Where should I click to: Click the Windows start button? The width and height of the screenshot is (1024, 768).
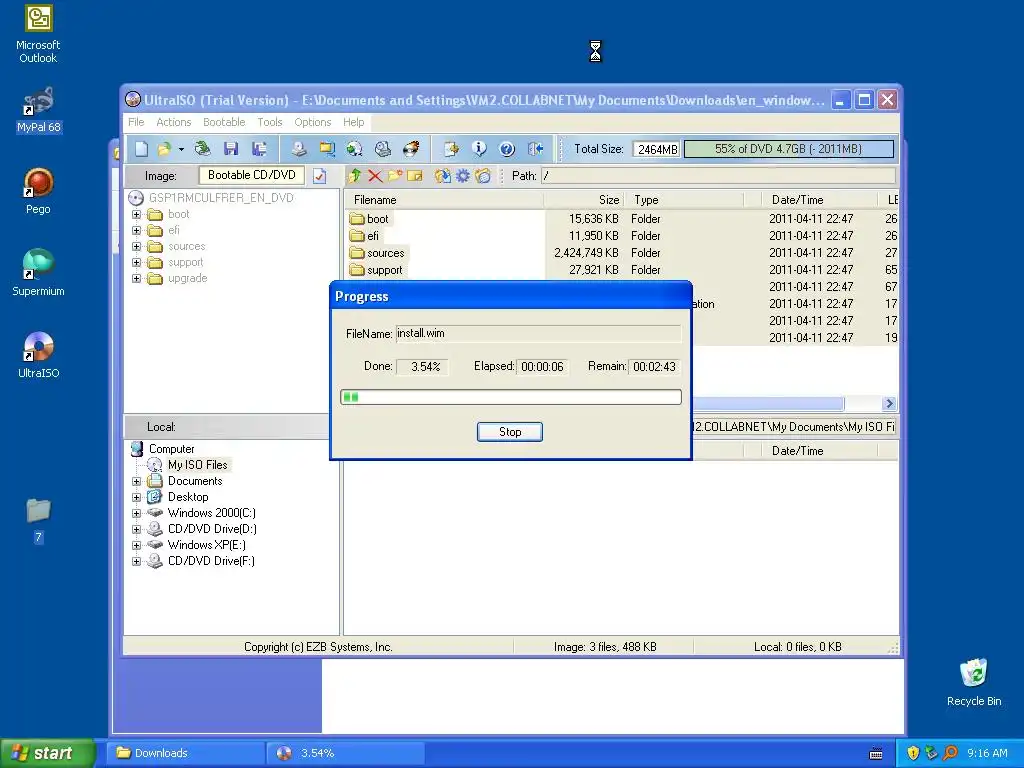coord(47,753)
